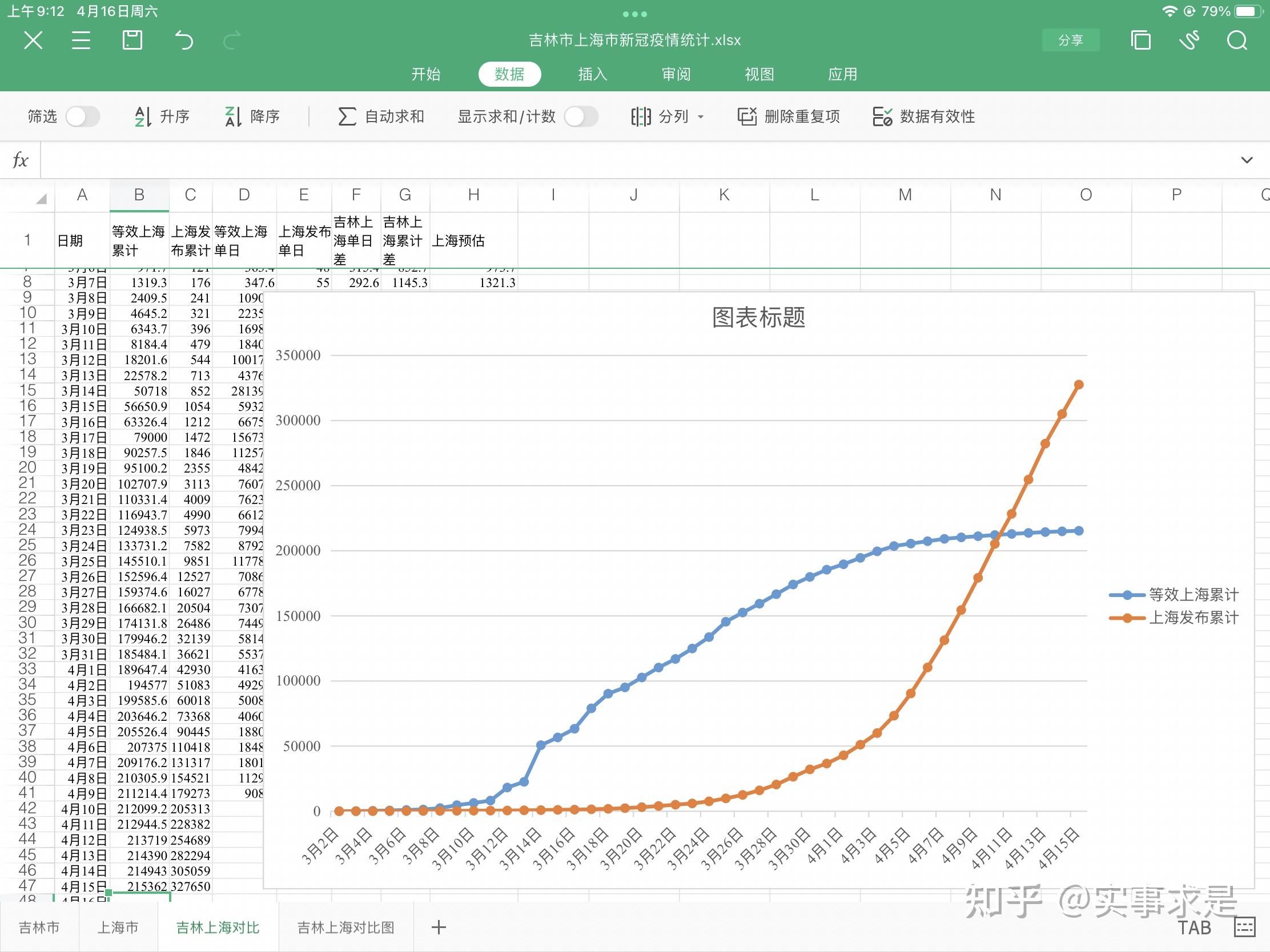Tap the finger touch mode icon
This screenshot has width=1270, height=952.
(1189, 40)
